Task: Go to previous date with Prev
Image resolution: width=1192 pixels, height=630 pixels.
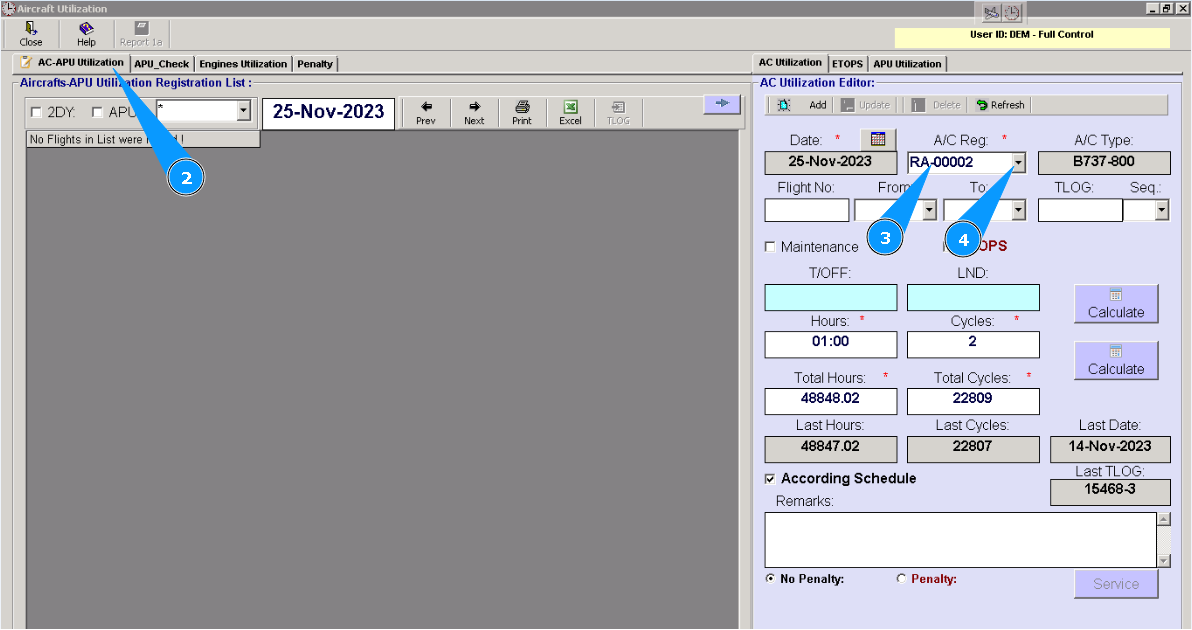Action: click(426, 112)
